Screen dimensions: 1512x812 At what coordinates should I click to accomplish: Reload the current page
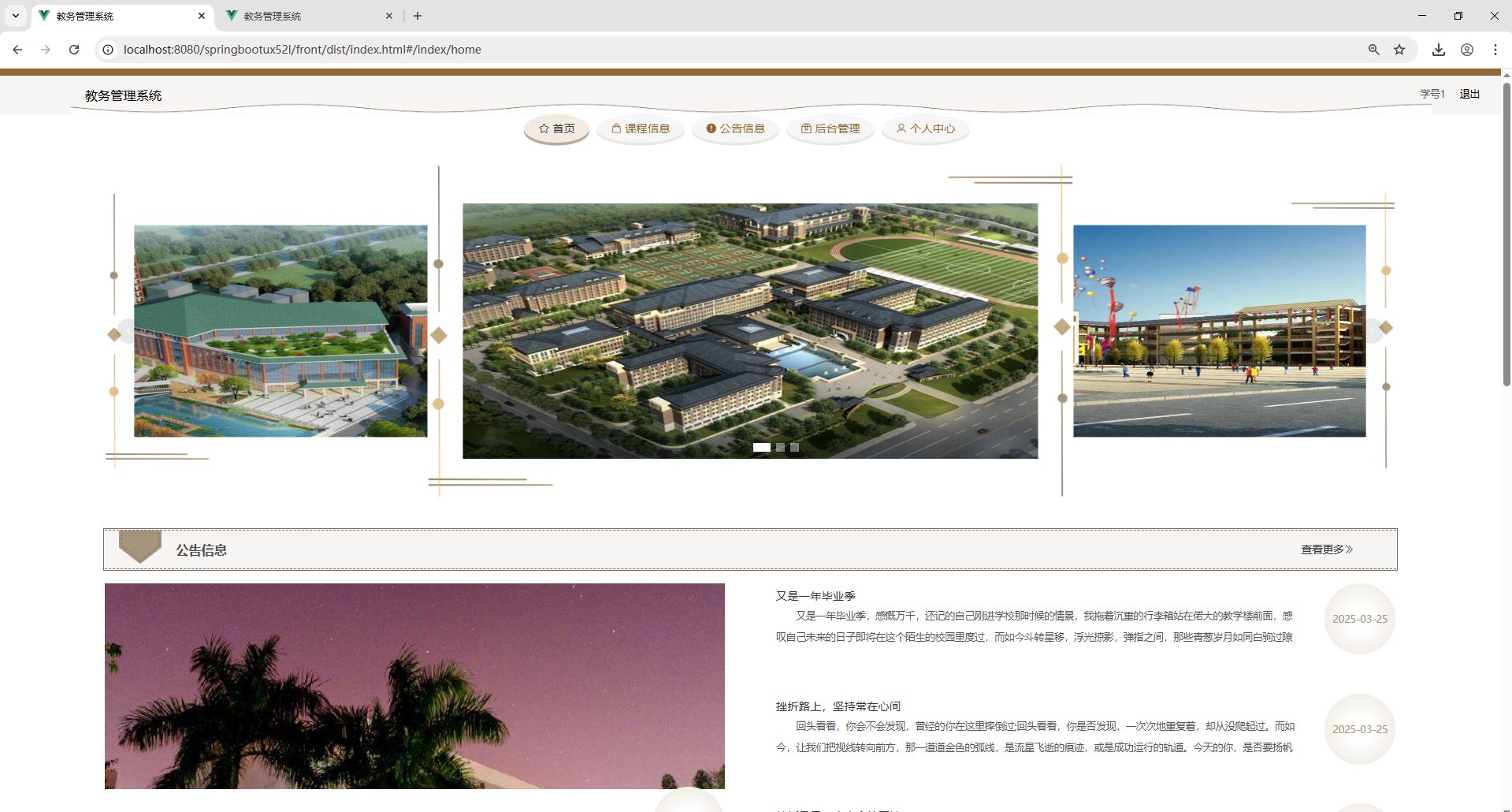[74, 50]
